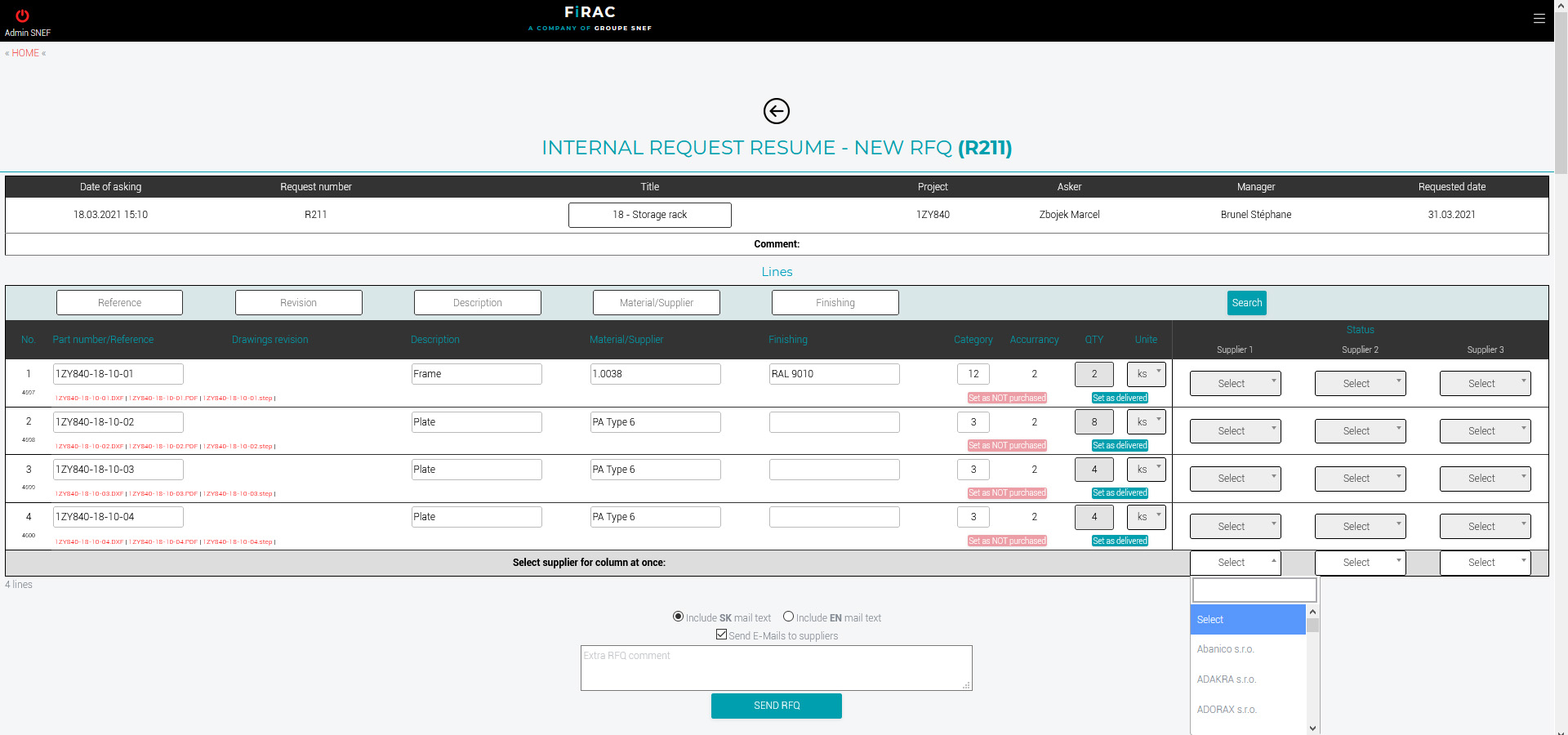The image size is (1568, 735).
Task: Open Supplier 1 dropdown for line 1
Action: click(1235, 384)
